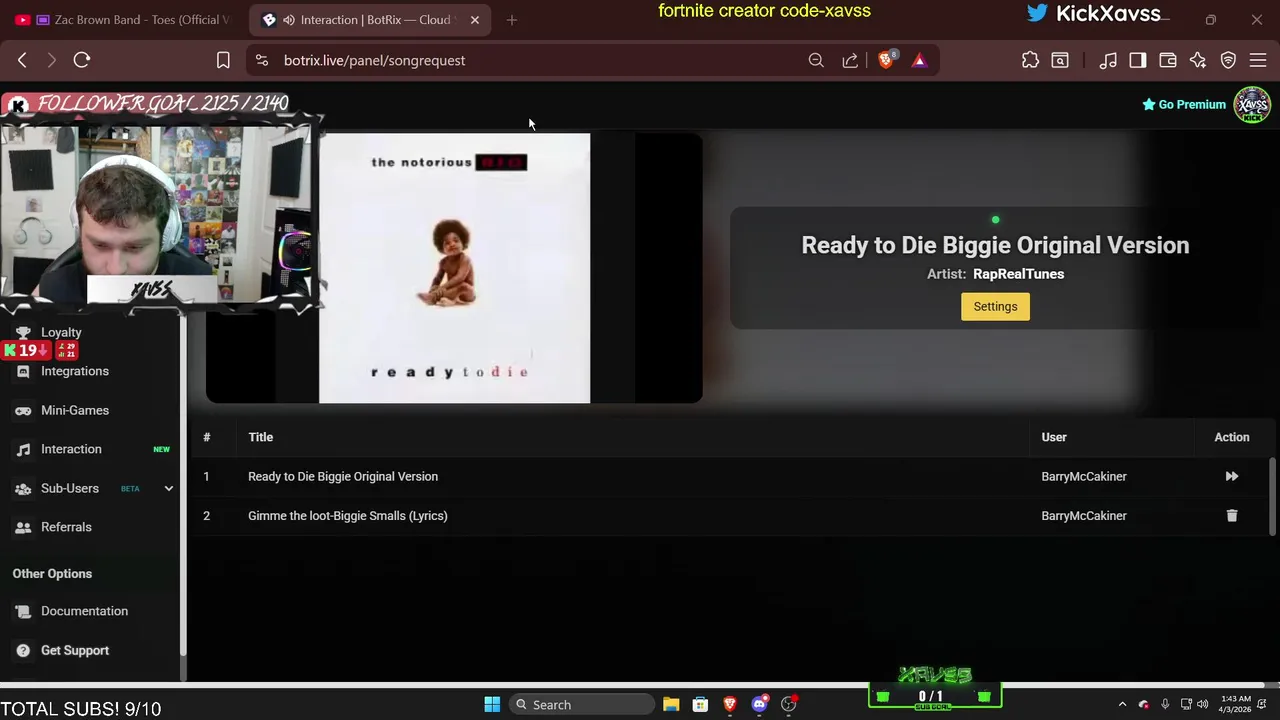Open Referrals in the sidebar

pyautogui.click(x=66, y=527)
